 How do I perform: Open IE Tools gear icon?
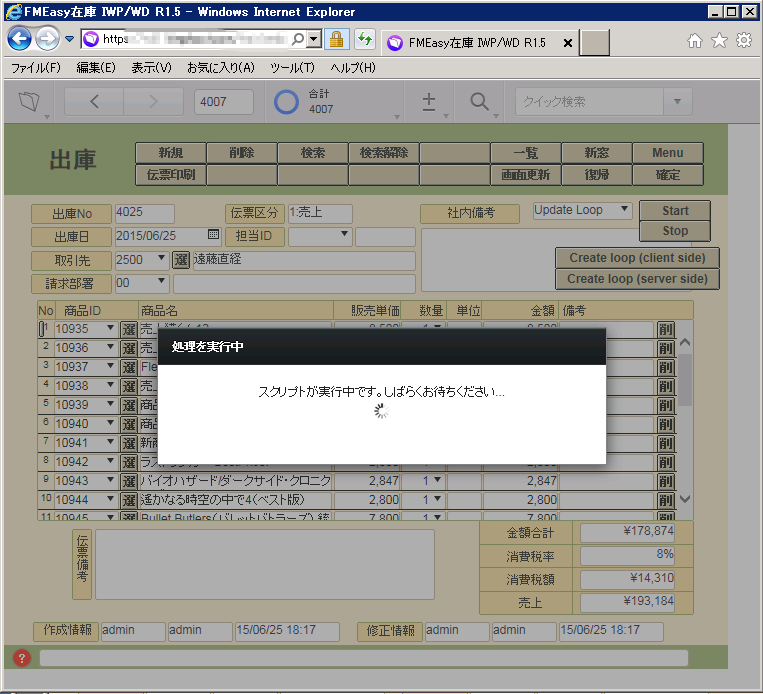click(744, 41)
